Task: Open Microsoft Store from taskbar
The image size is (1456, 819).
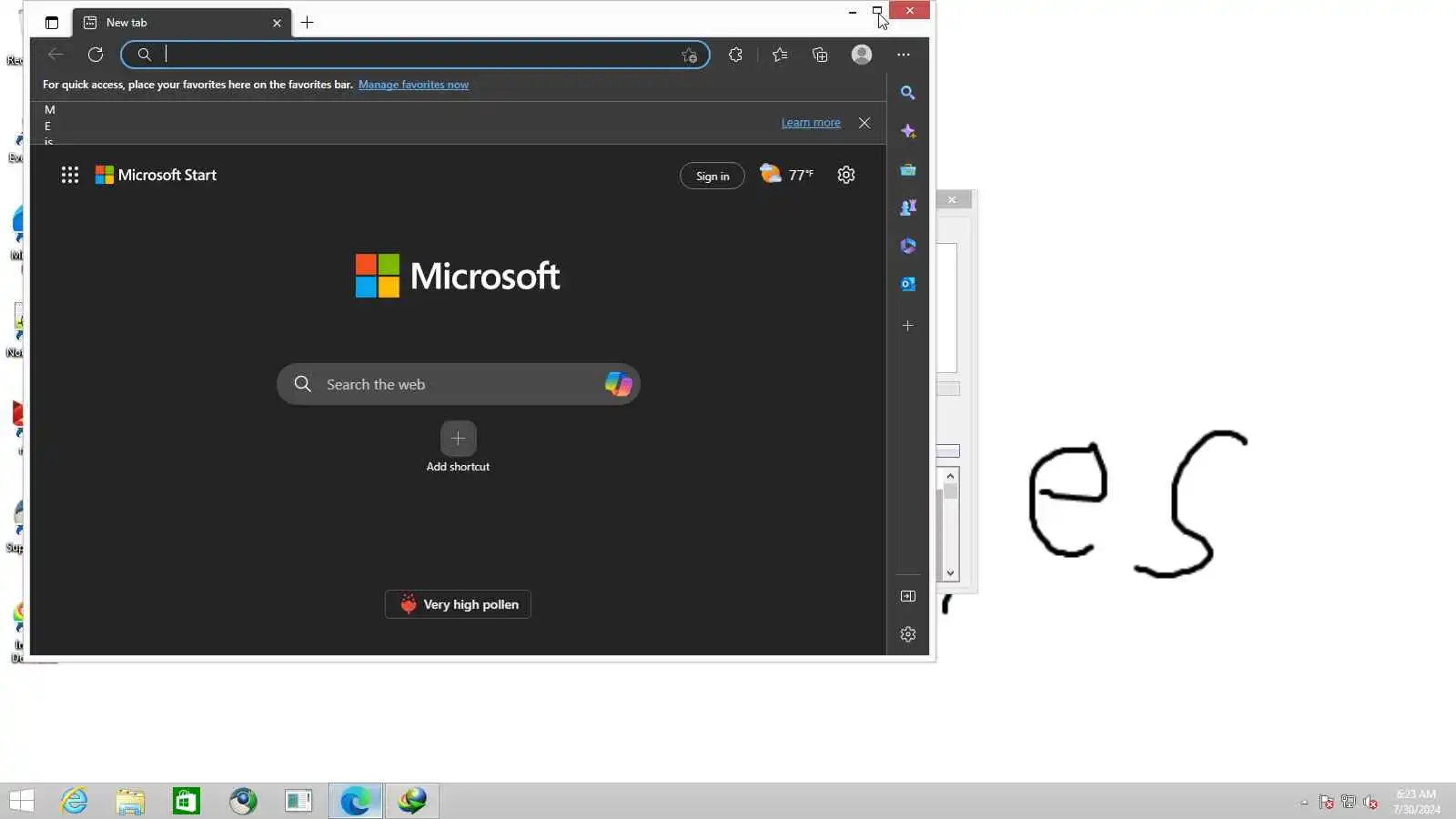Action: [x=187, y=801]
